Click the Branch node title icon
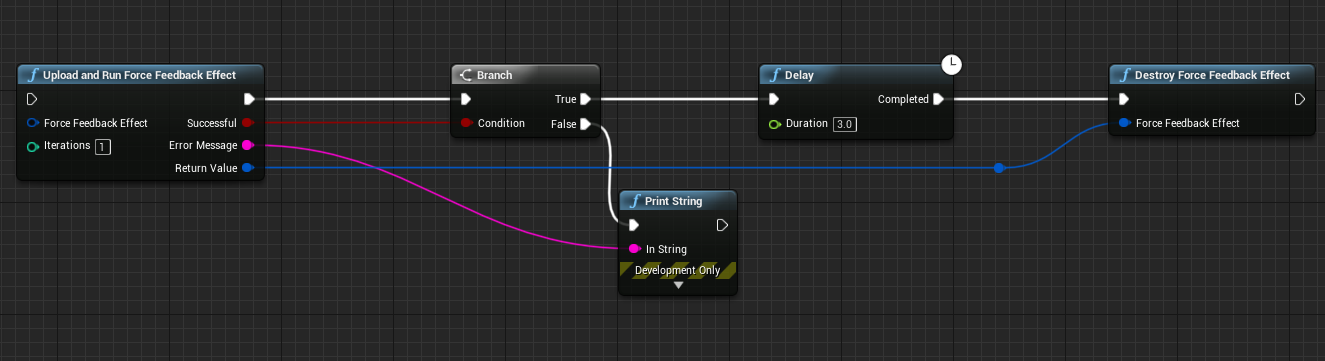The height and width of the screenshot is (361, 1325). pyautogui.click(x=465, y=75)
